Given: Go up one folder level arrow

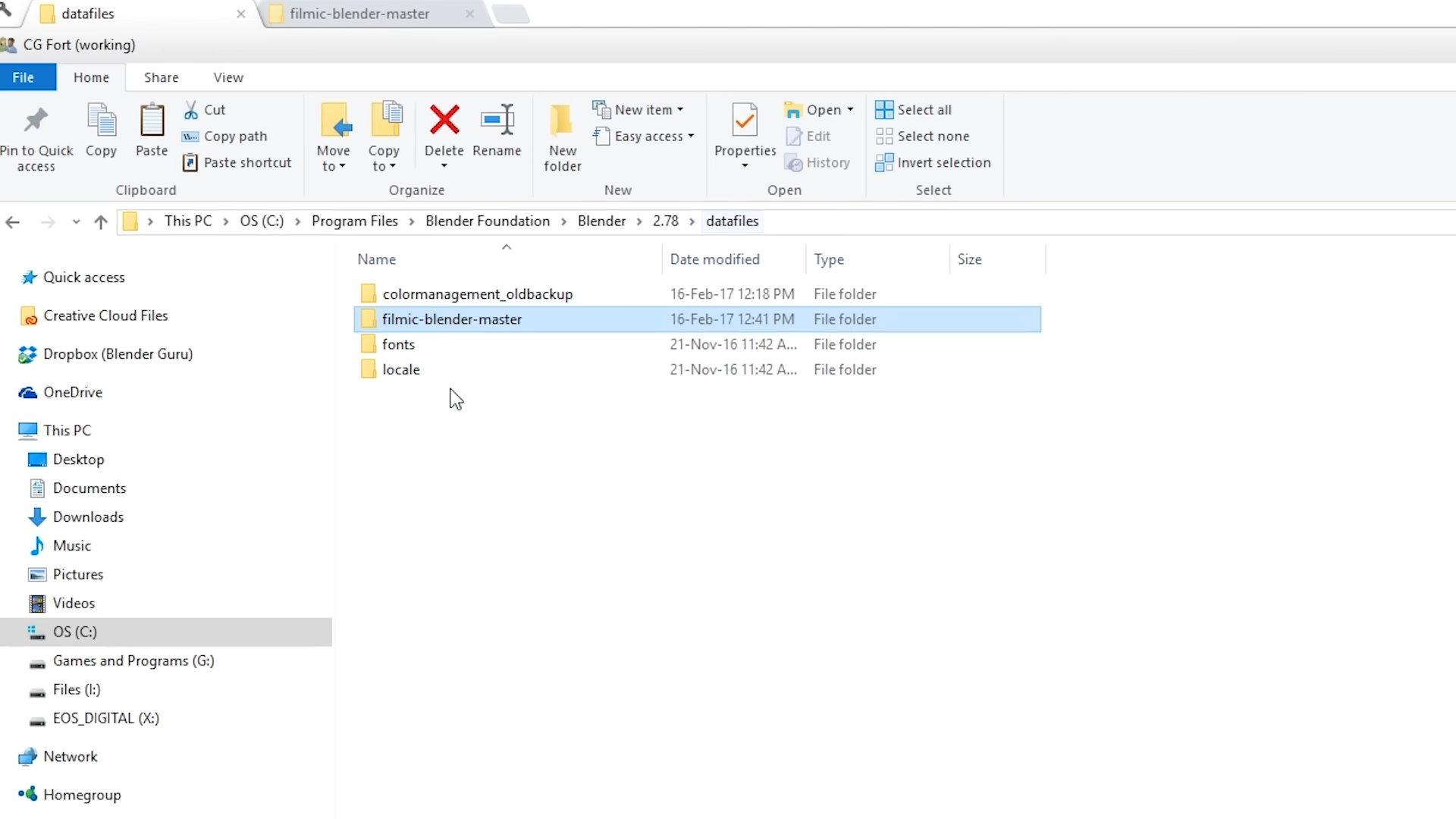Looking at the screenshot, I should [x=101, y=222].
